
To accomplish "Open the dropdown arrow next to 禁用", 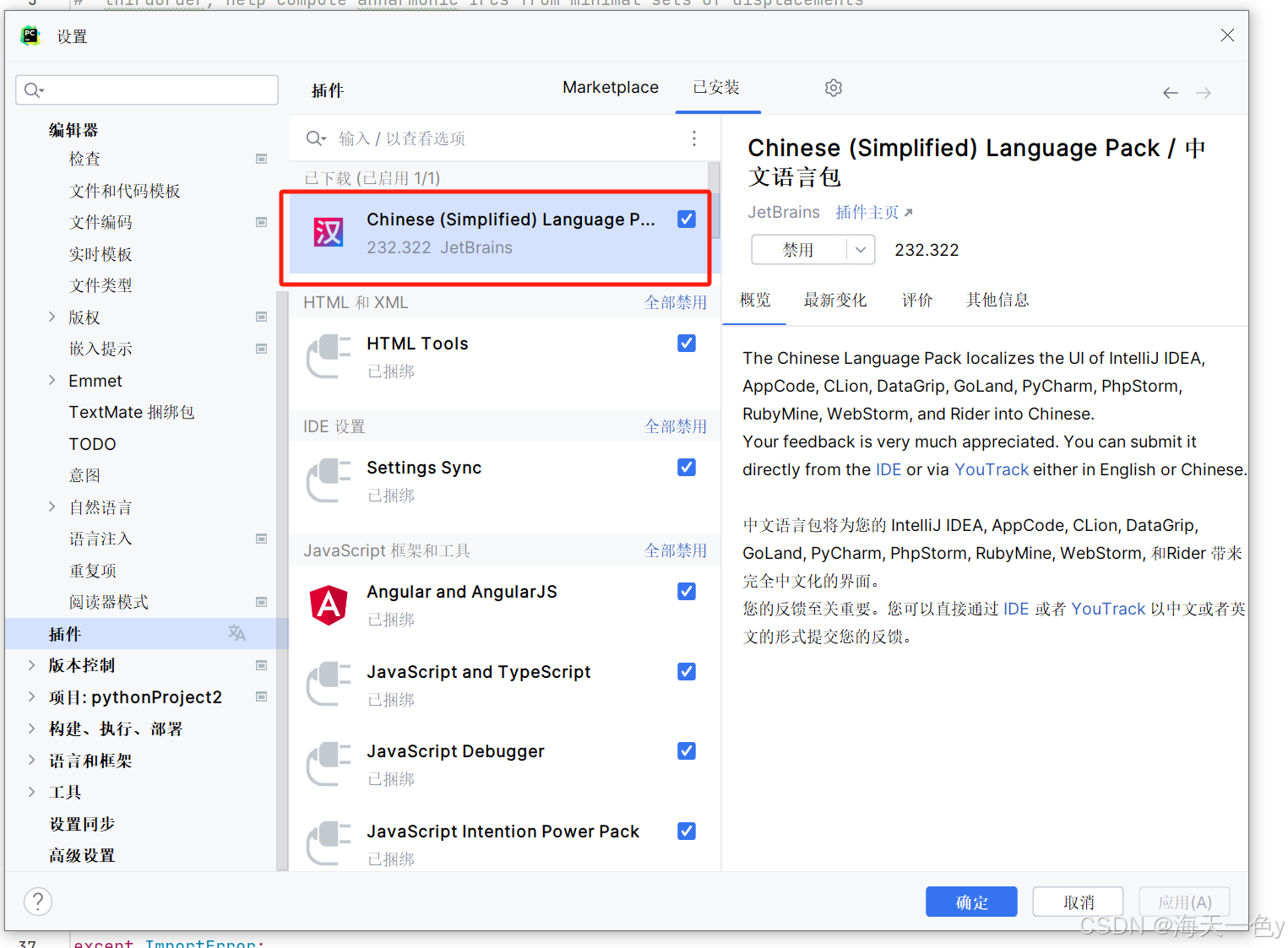I will coord(861,250).
